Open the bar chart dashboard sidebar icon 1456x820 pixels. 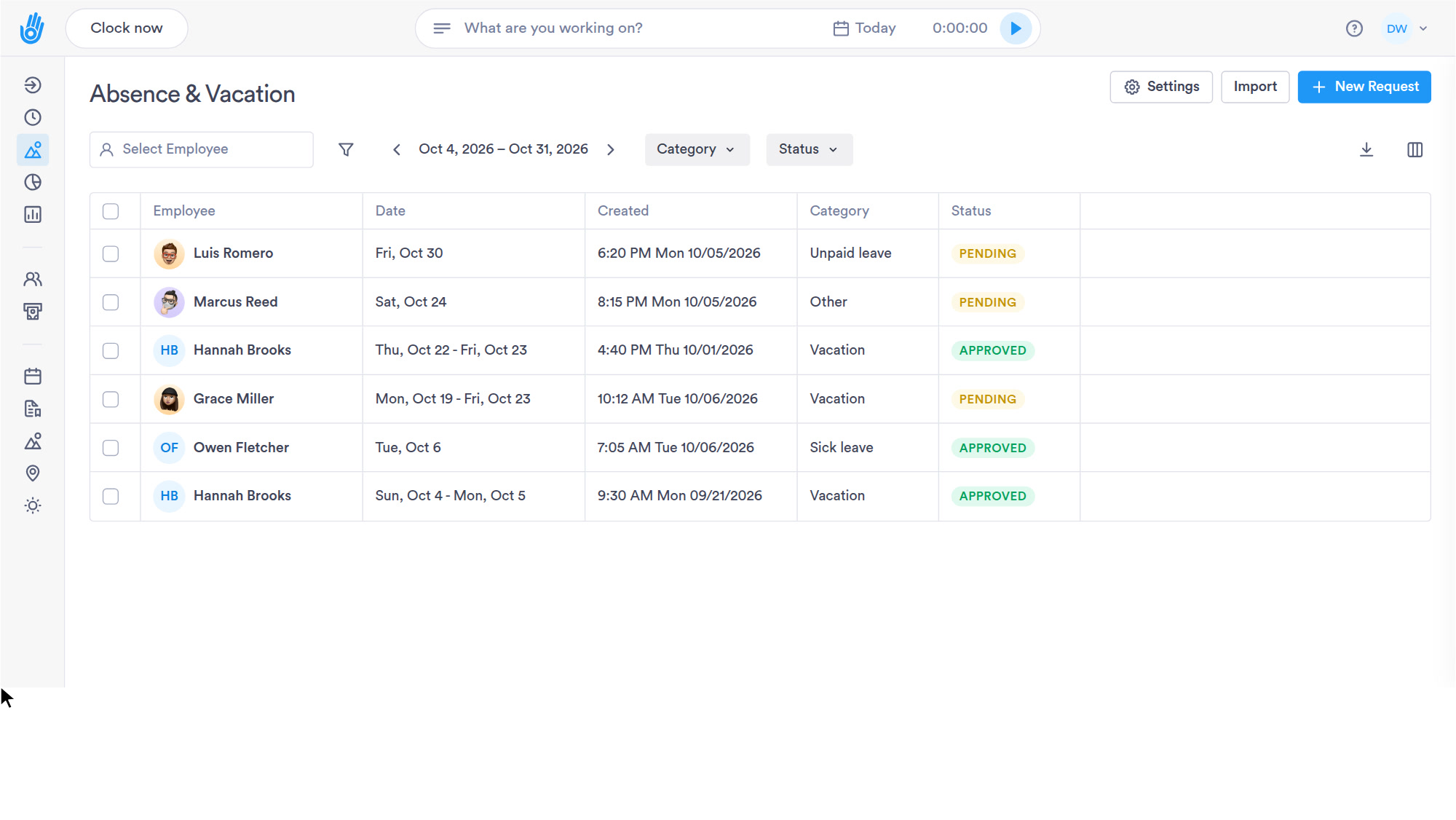point(33,214)
